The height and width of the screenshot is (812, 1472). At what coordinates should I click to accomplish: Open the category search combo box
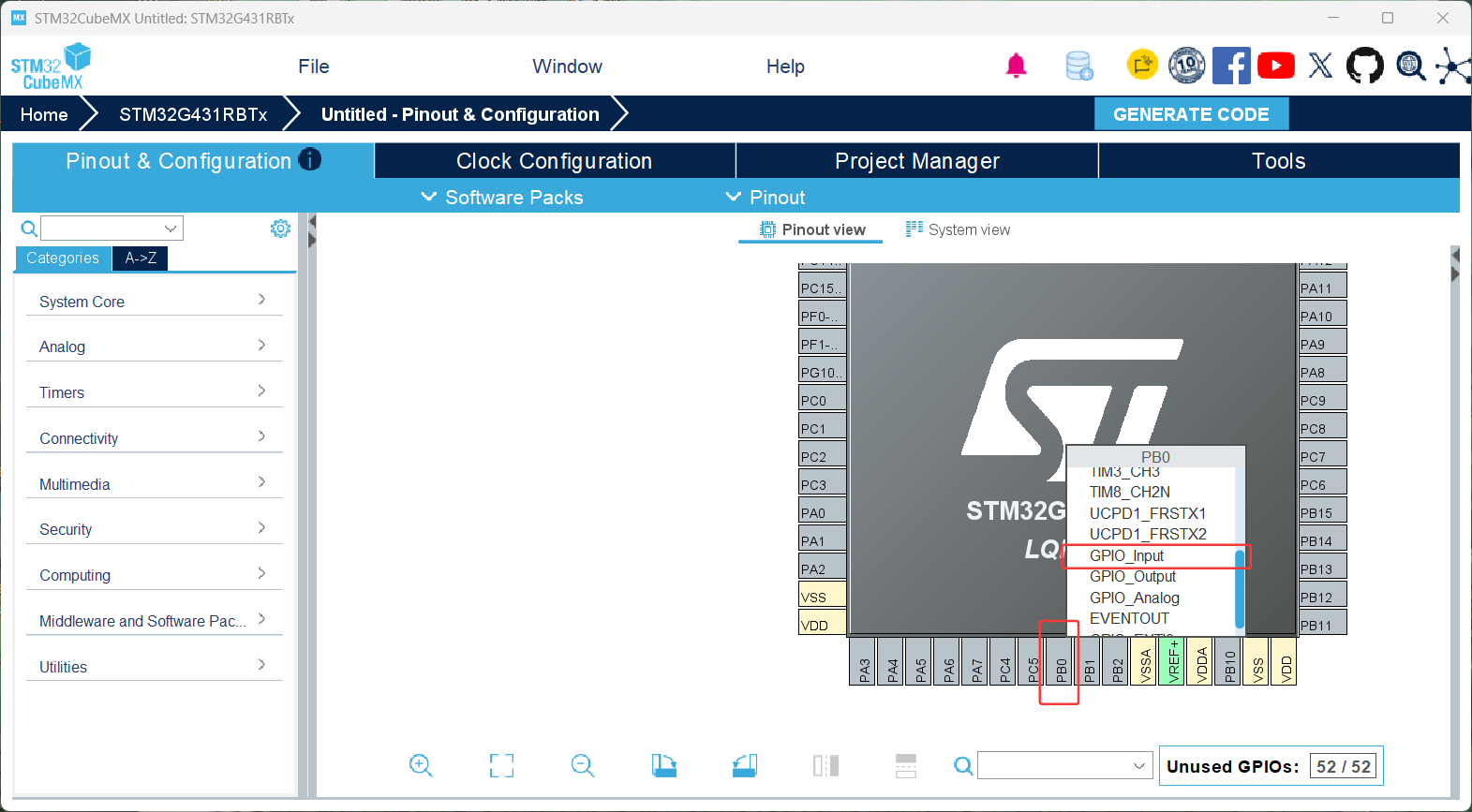click(x=112, y=229)
